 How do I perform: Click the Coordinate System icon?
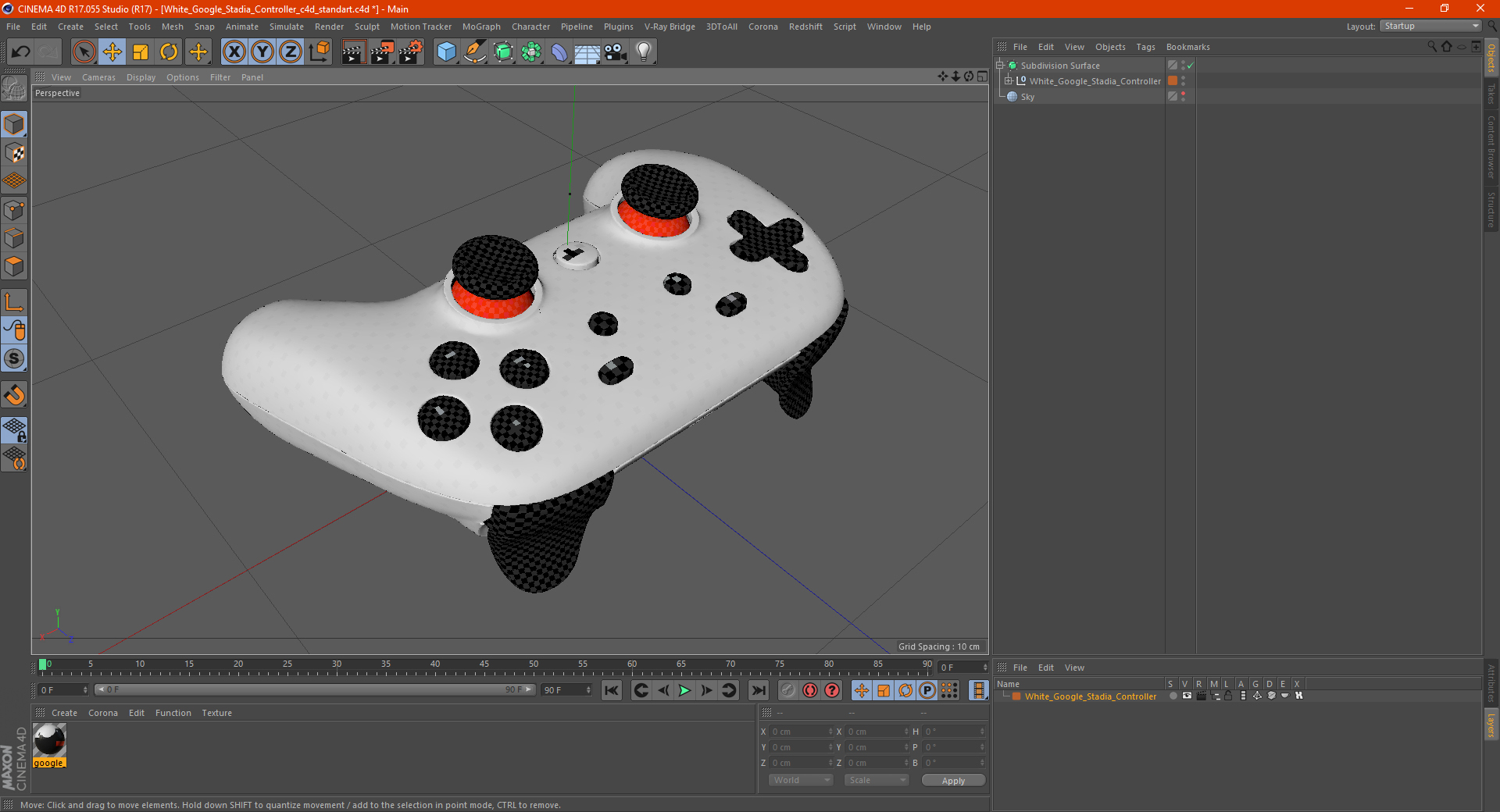[320, 52]
